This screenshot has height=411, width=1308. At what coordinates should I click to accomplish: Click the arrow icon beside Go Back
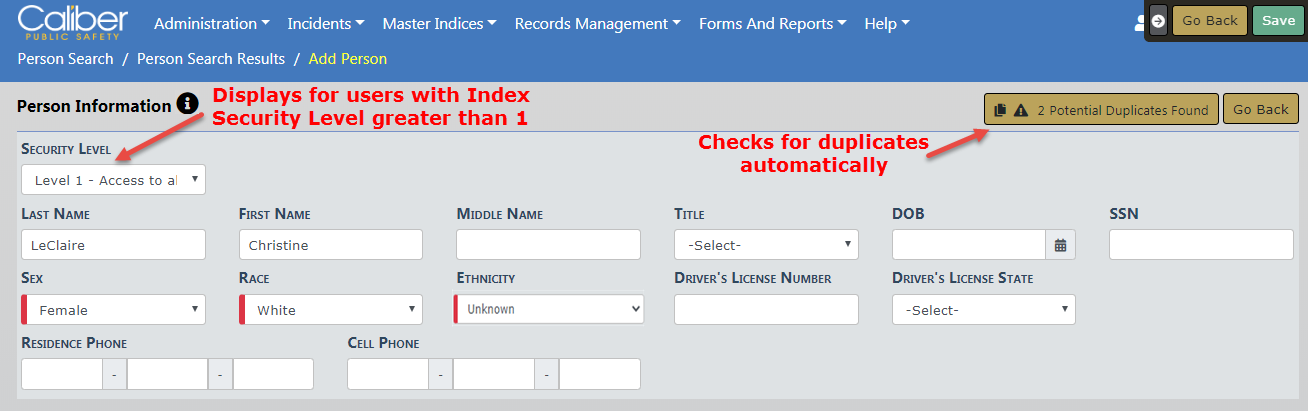coord(1158,21)
